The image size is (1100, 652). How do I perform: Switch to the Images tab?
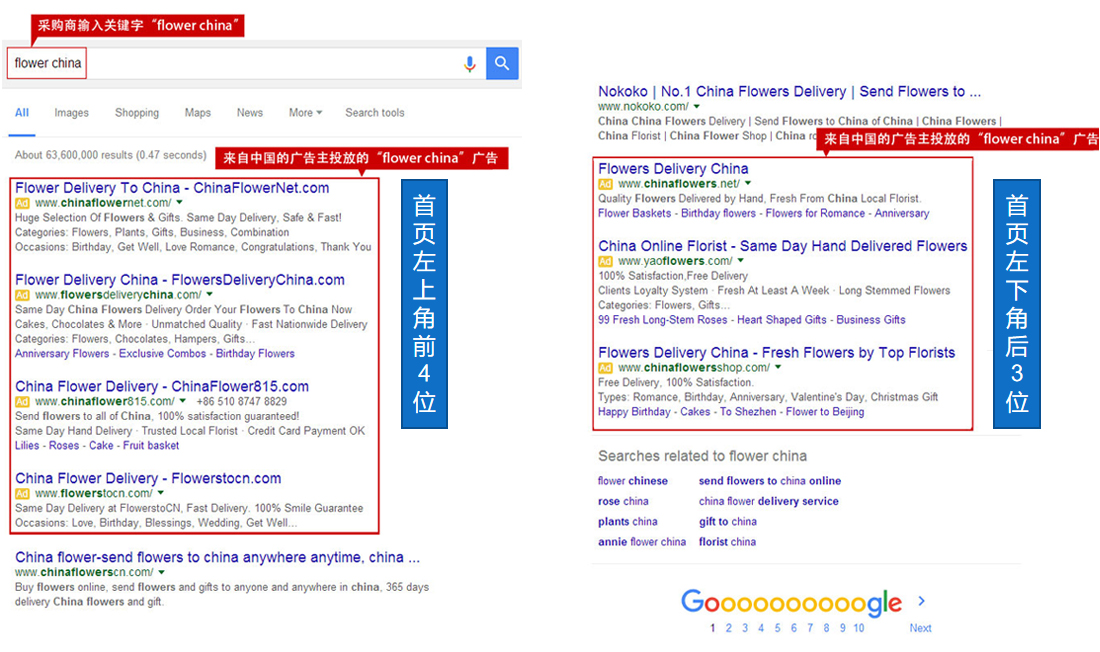coord(71,113)
